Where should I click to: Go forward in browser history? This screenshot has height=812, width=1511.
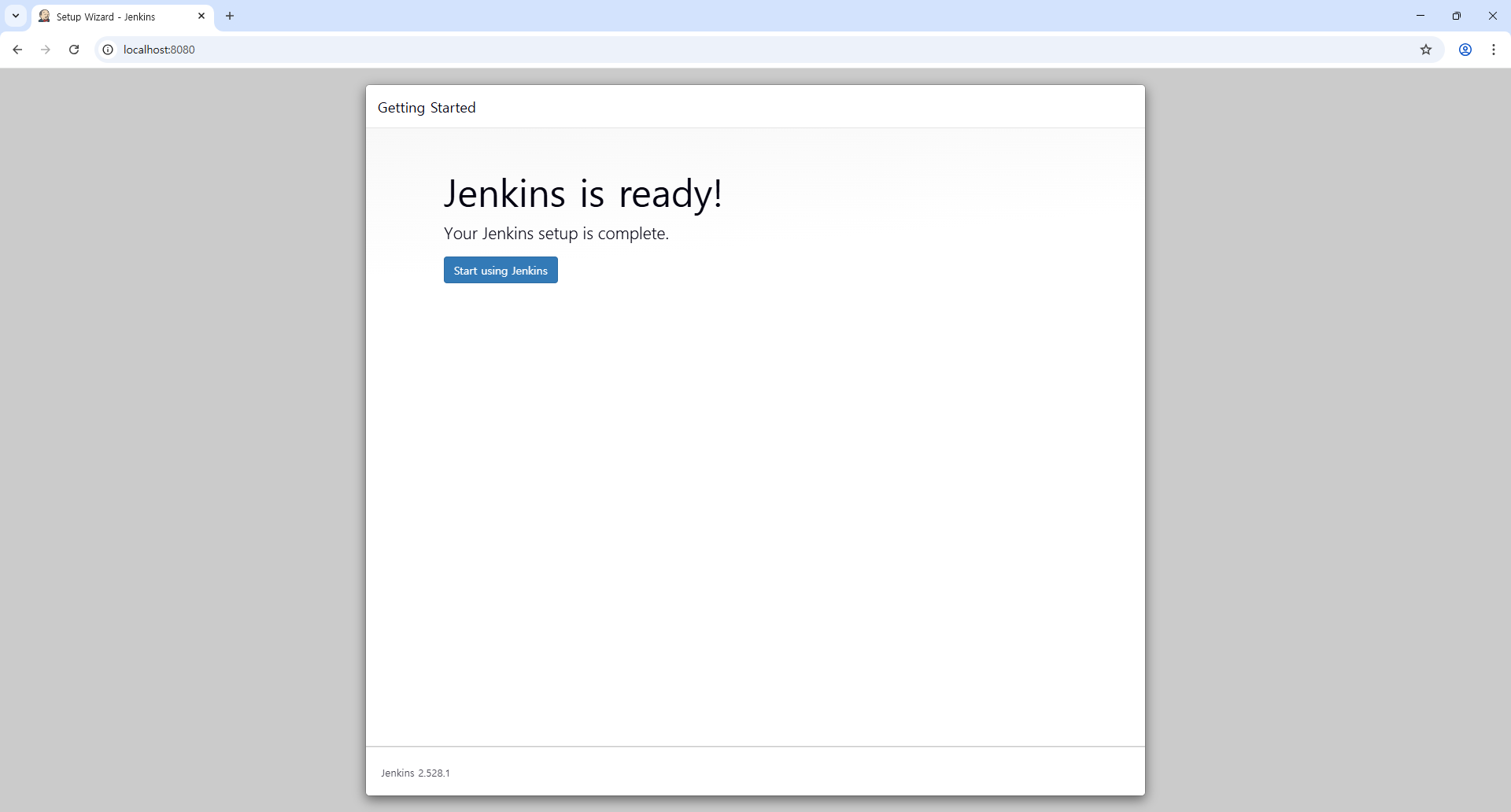46,50
